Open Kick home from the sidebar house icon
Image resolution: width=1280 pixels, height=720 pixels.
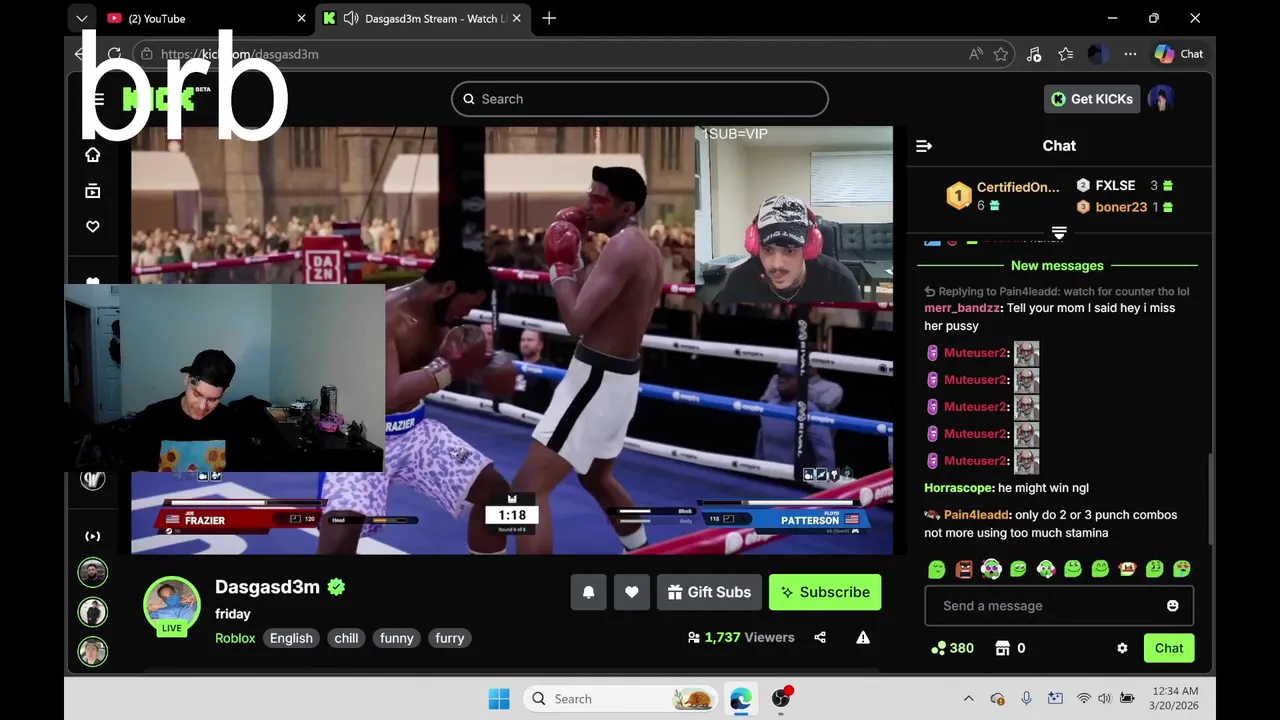pyautogui.click(x=93, y=154)
